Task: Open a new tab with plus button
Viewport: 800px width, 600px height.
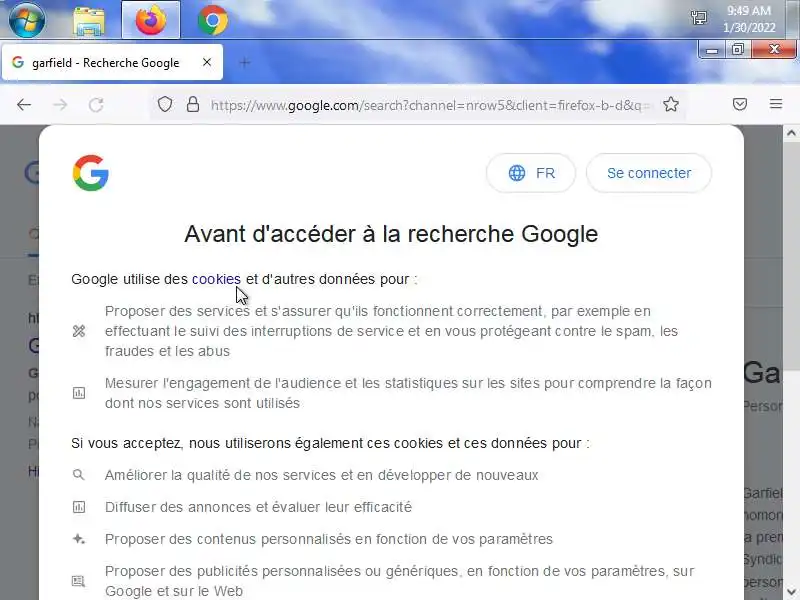Action: (x=244, y=63)
